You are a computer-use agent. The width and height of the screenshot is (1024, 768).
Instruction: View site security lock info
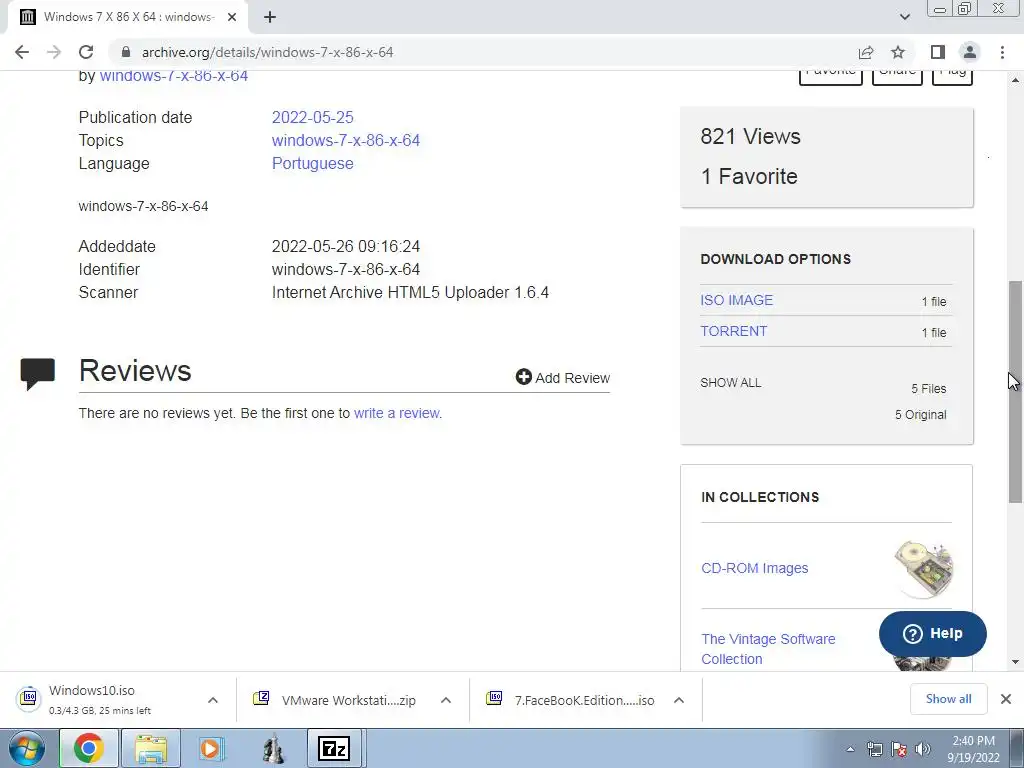click(x=126, y=52)
